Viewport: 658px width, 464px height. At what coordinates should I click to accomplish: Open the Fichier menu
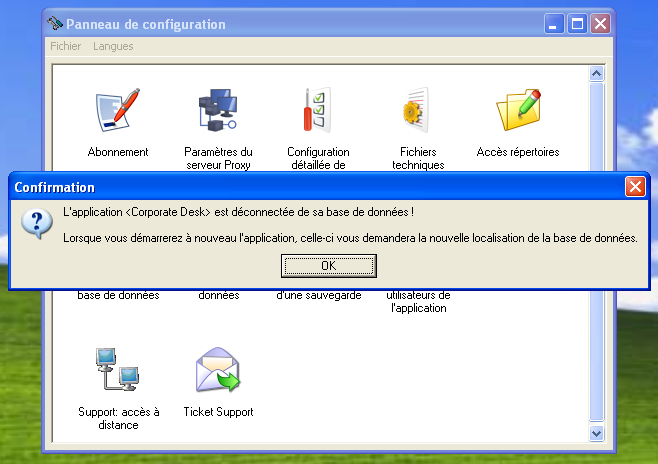pos(65,46)
